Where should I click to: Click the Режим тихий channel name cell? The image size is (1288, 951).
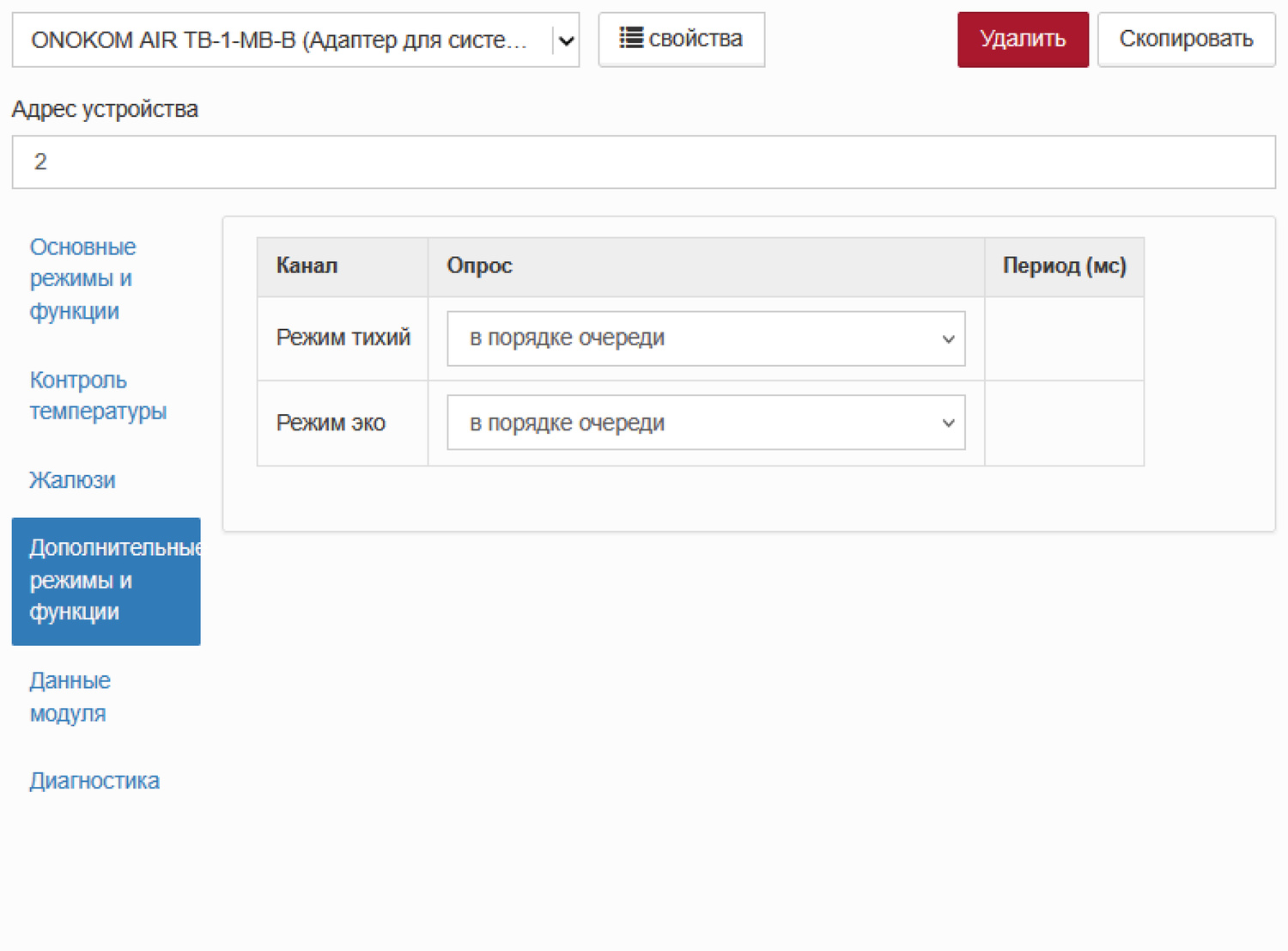click(x=343, y=338)
